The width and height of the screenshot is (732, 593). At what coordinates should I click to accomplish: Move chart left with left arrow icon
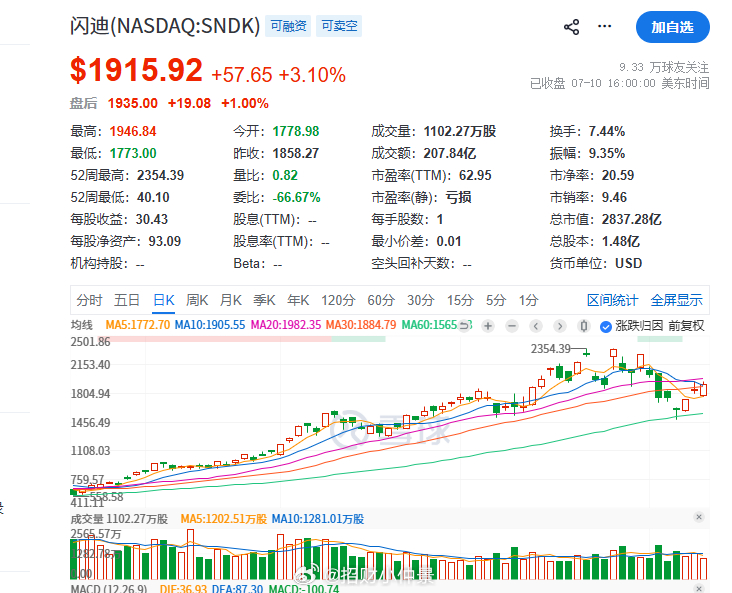pos(536,326)
